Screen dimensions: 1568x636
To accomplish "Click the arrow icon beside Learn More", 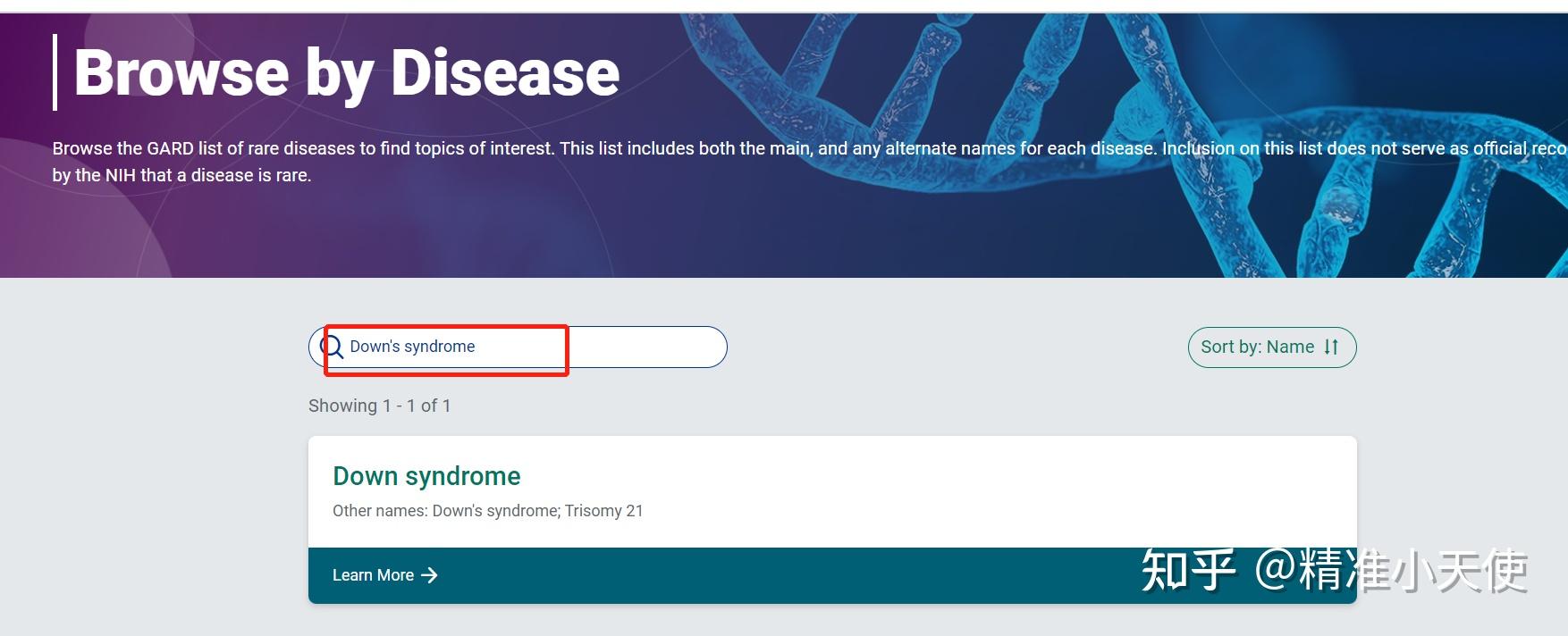I will tap(430, 575).
